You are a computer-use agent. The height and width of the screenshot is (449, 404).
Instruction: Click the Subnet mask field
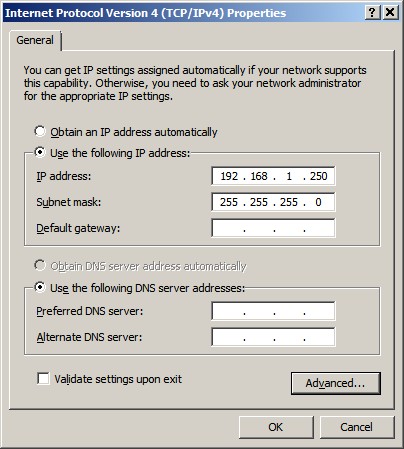pyautogui.click(x=273, y=202)
